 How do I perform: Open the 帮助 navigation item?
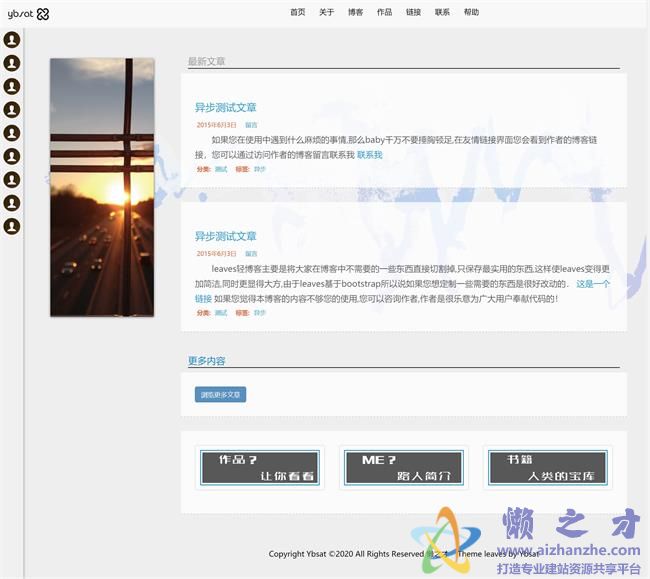pyautogui.click(x=471, y=12)
